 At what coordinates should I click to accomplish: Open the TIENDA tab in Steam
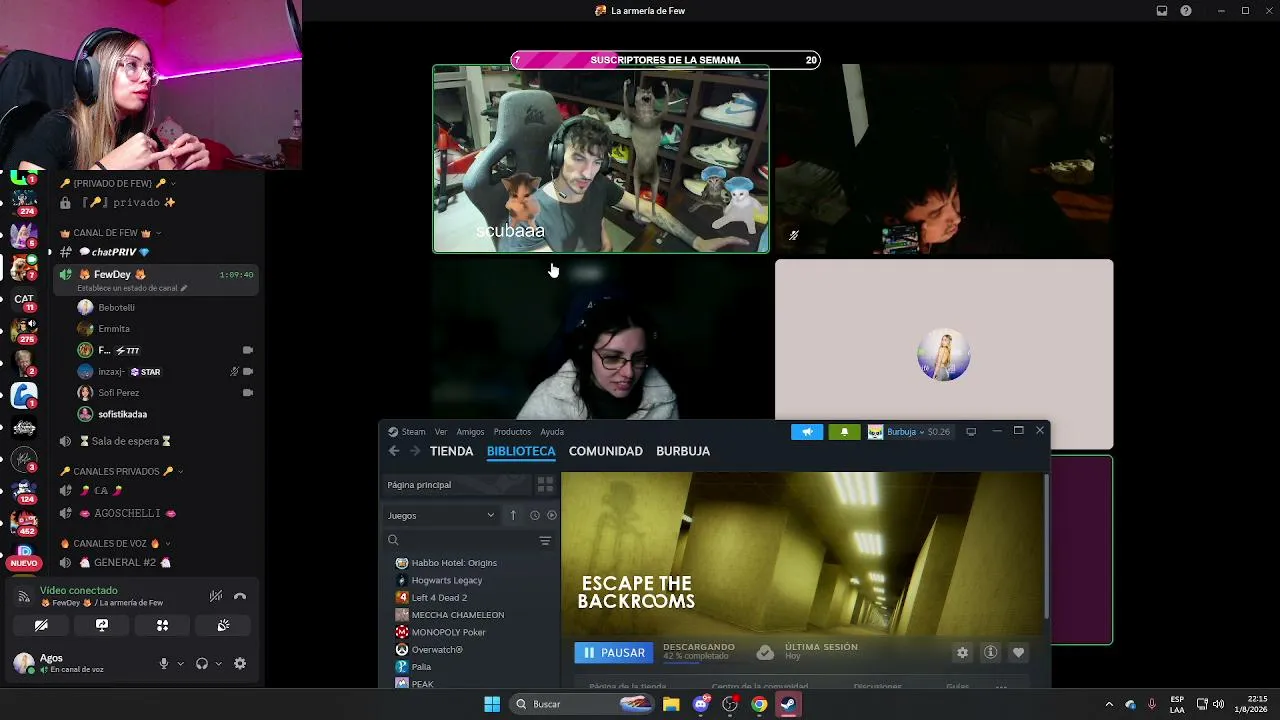click(x=451, y=451)
